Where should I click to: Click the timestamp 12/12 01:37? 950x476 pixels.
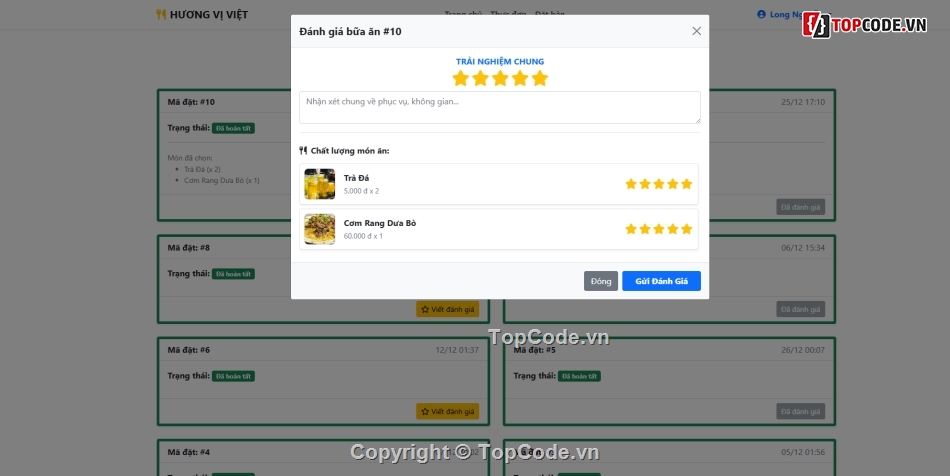457,350
